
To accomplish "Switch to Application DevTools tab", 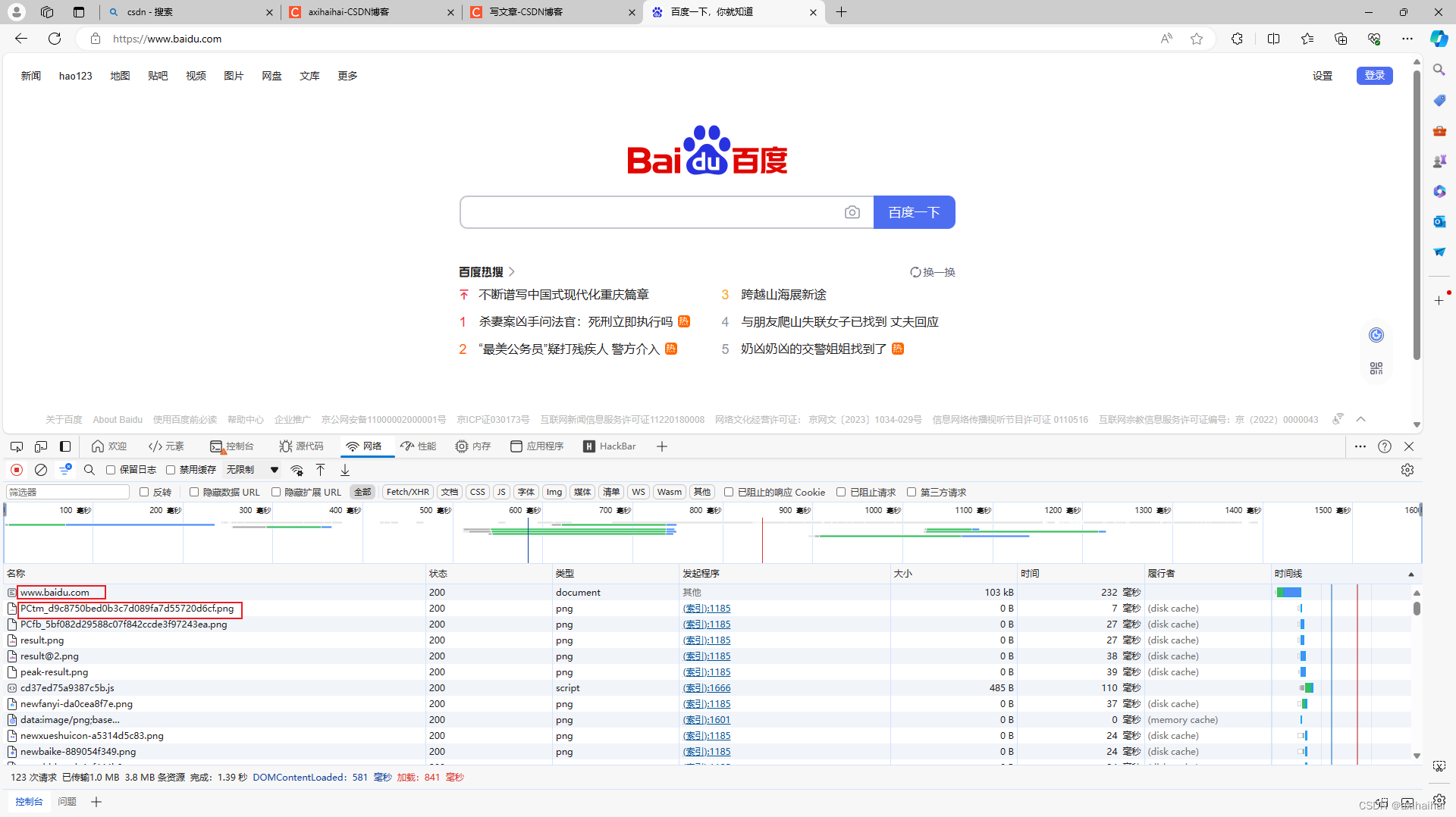I will pyautogui.click(x=537, y=446).
